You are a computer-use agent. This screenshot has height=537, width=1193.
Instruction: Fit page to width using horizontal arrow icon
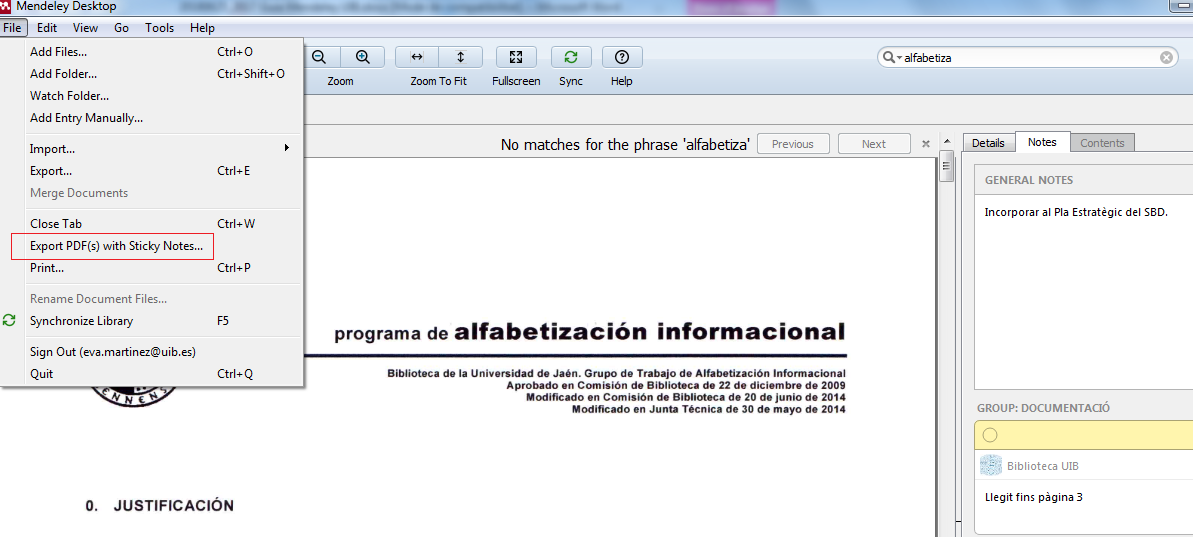pyautogui.click(x=416, y=57)
